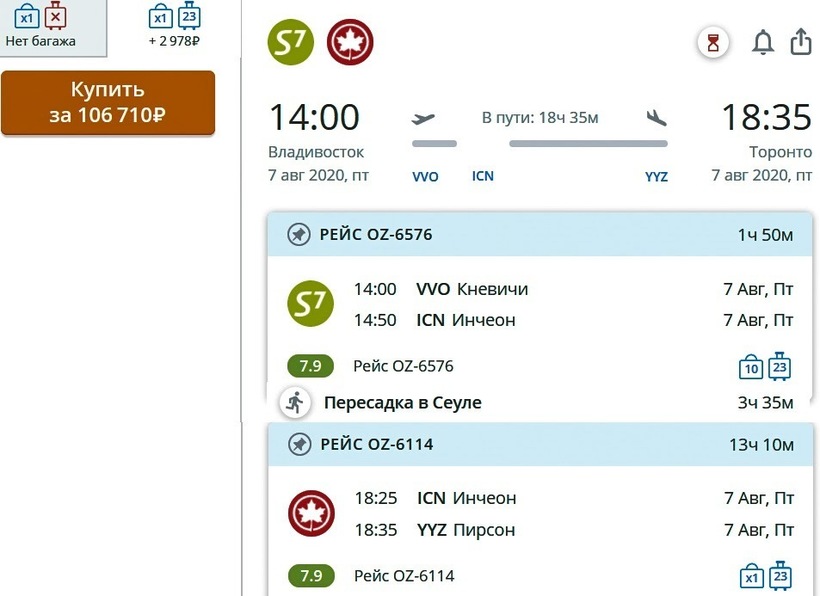Click the 7.9 rating badge for OZ-6576
The height and width of the screenshot is (596, 820).
coord(310,366)
